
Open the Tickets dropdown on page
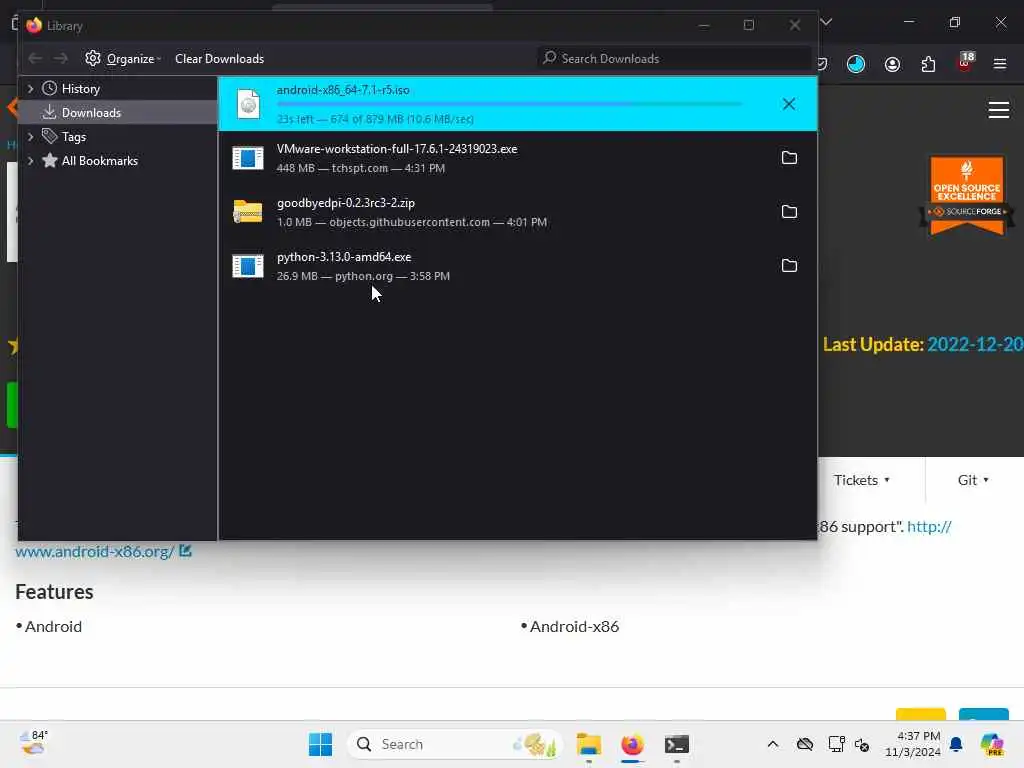(x=861, y=480)
